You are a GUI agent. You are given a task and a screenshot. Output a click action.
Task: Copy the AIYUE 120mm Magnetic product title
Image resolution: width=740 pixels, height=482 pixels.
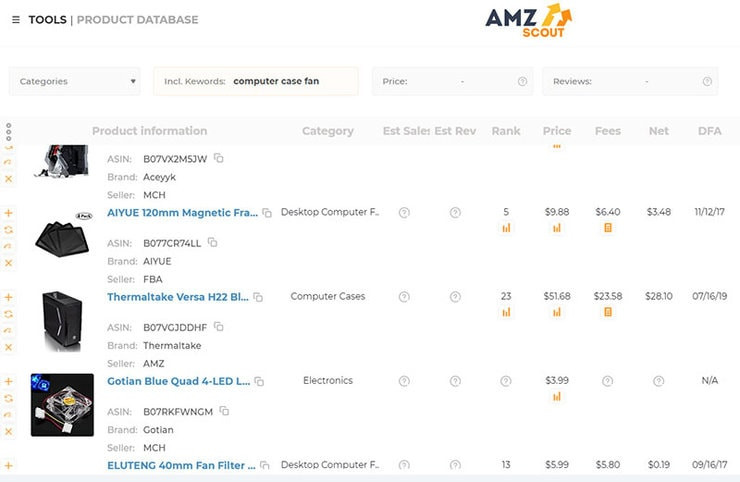click(267, 213)
